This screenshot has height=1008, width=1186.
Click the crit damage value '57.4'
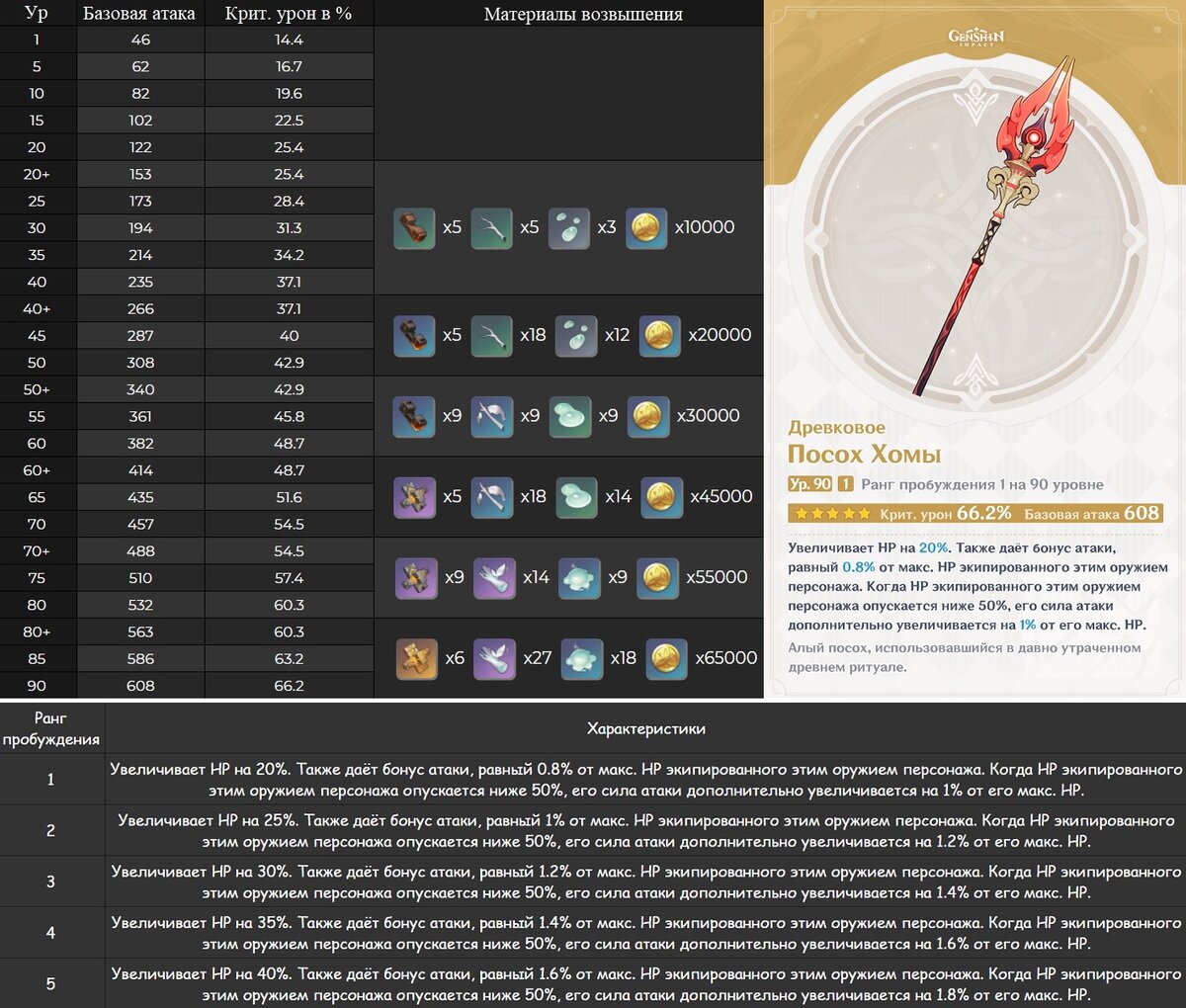click(x=289, y=577)
